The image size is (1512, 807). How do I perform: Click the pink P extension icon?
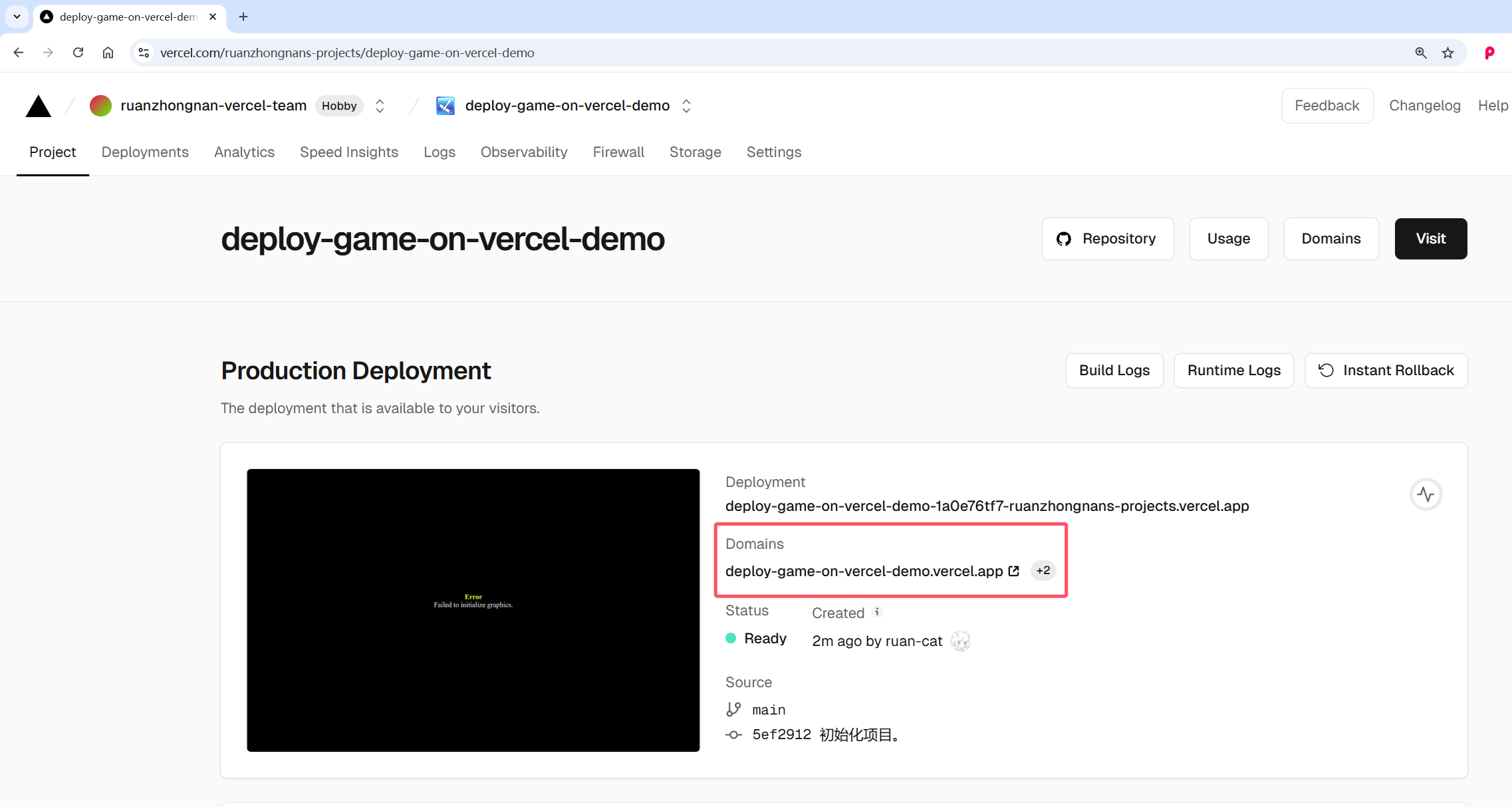[1489, 53]
